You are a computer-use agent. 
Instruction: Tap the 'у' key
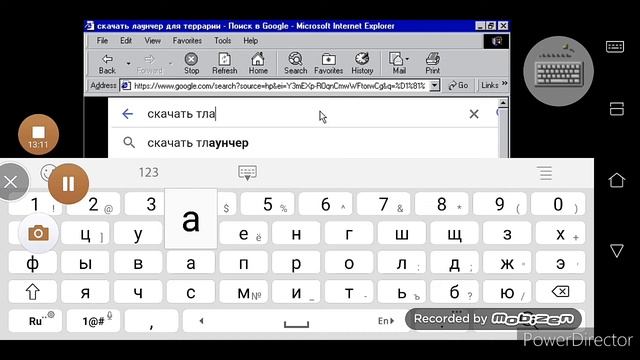[138, 233]
